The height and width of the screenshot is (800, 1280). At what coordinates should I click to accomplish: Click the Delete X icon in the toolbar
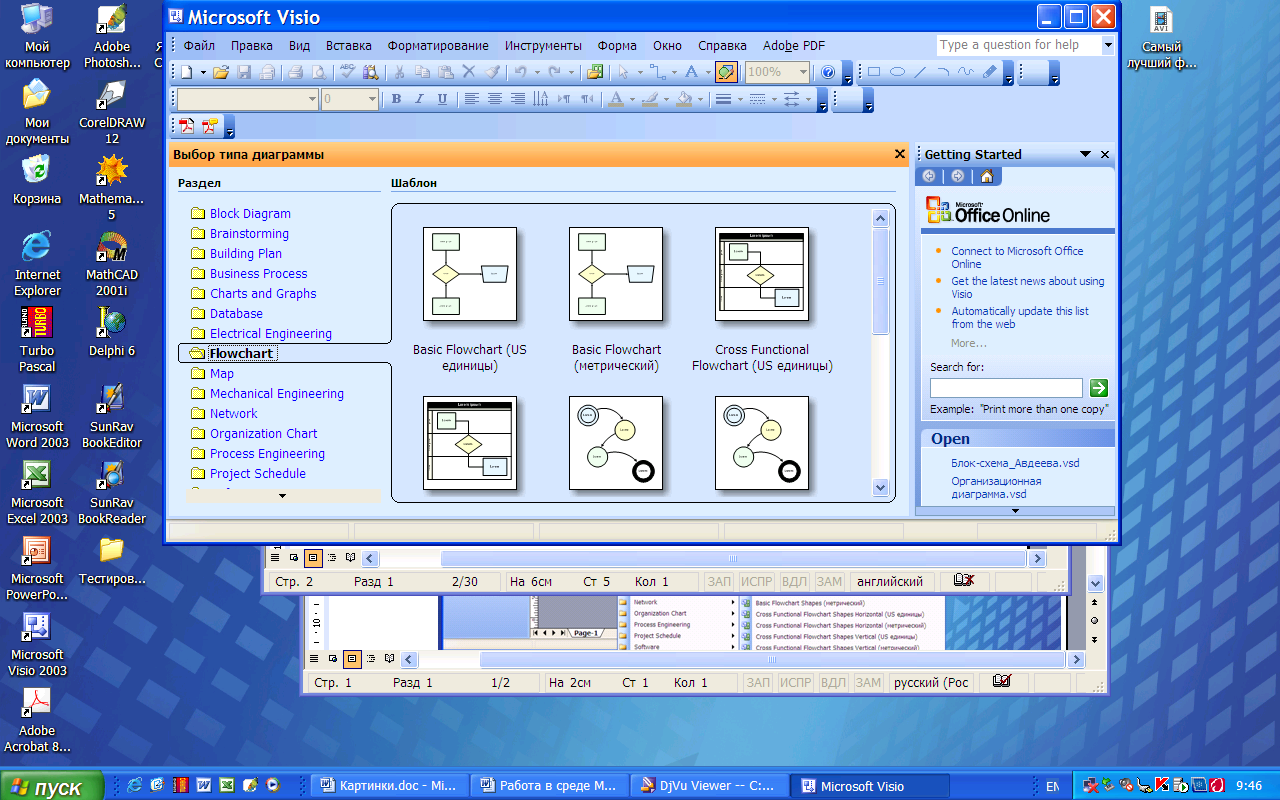pos(468,72)
